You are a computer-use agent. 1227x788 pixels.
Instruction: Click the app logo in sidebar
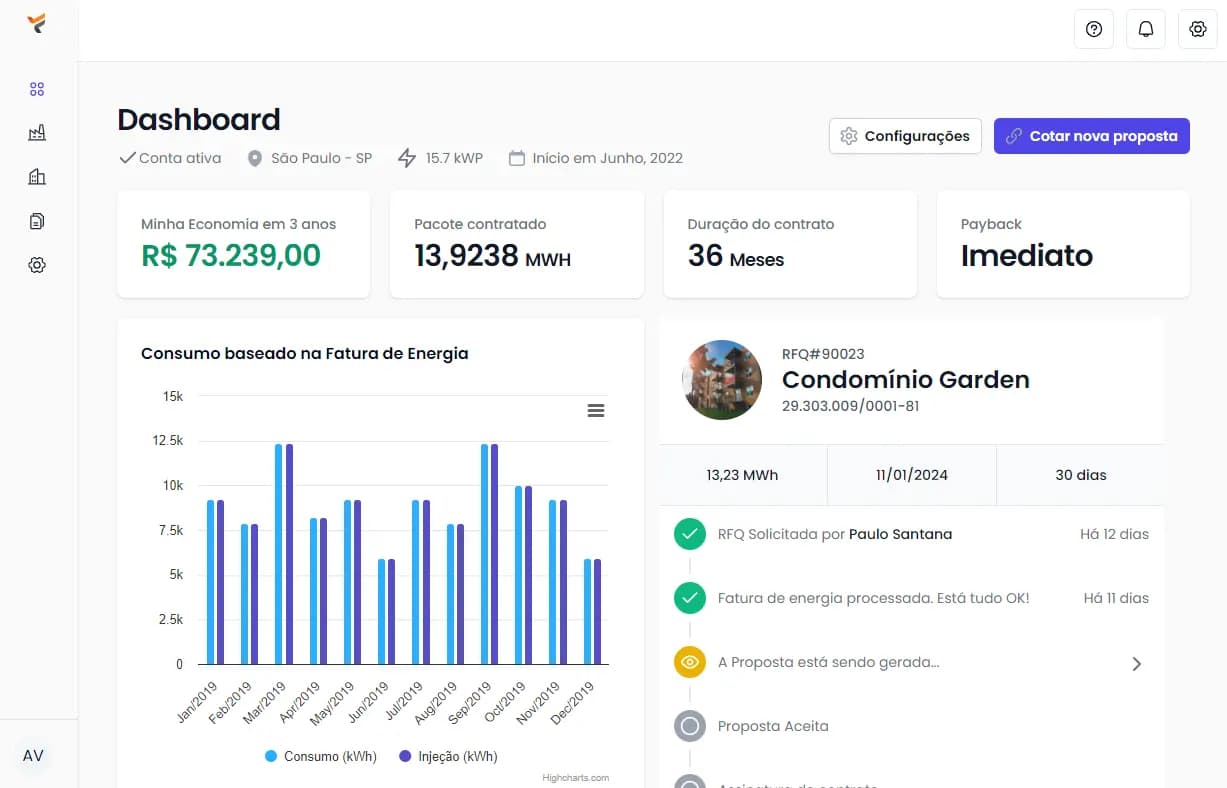pos(37,24)
